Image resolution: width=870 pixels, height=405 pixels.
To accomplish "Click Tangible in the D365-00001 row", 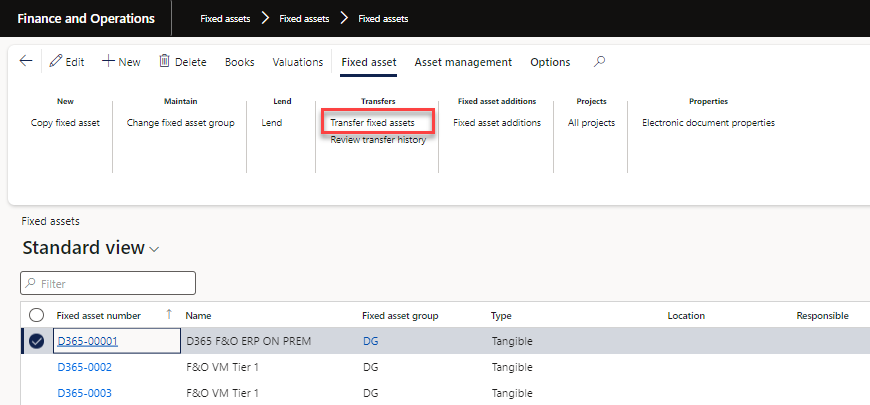I will (x=512, y=341).
